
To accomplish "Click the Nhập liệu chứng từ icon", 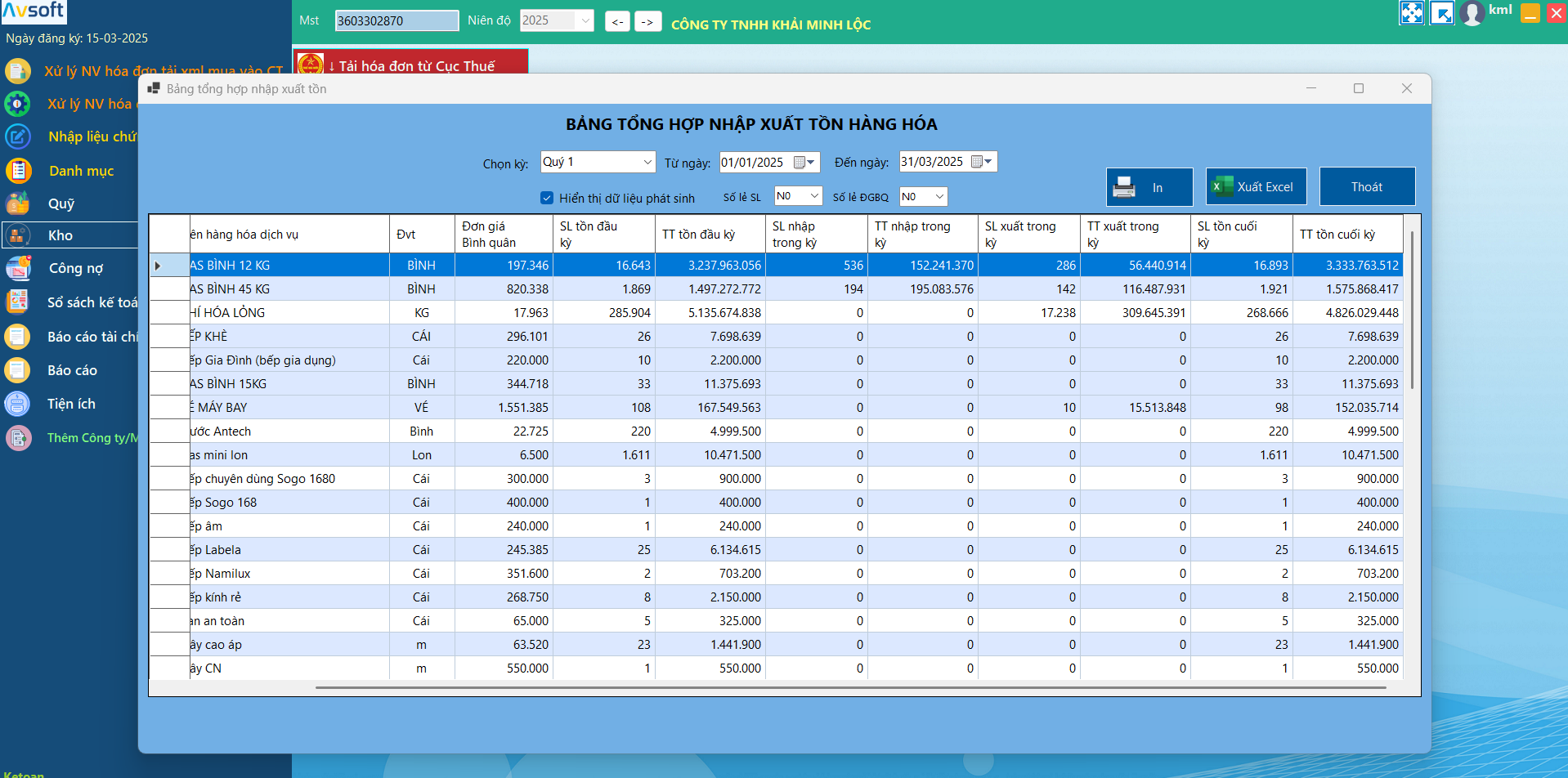I will 18,136.
